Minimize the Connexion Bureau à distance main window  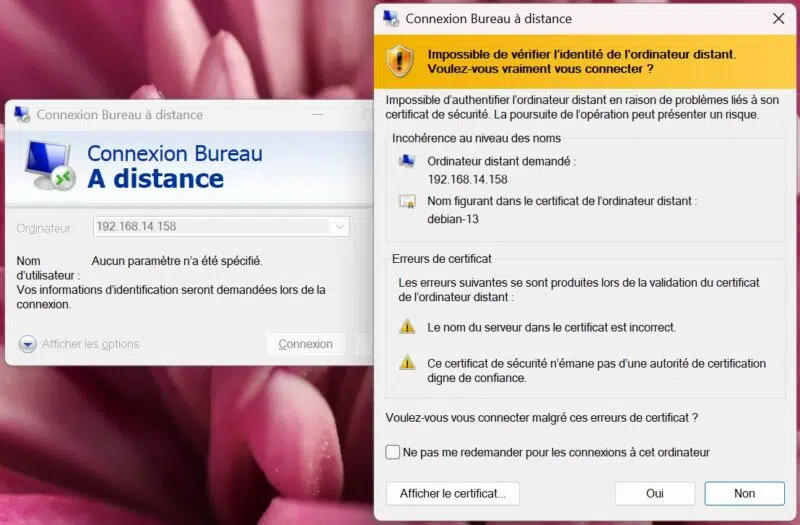318,114
